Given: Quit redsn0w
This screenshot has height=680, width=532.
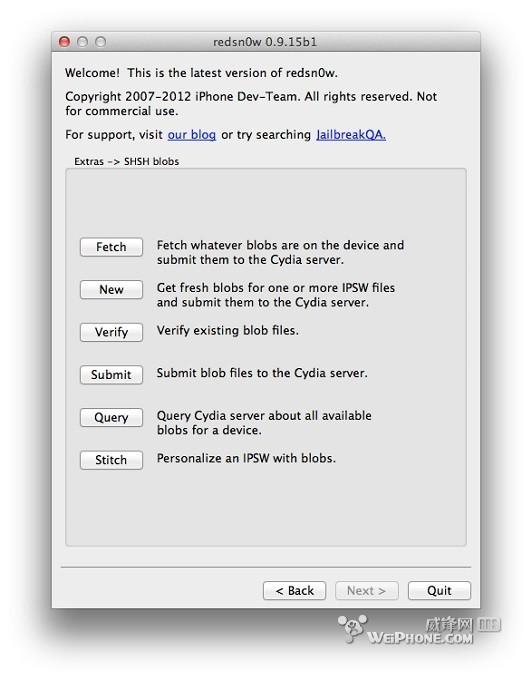Looking at the screenshot, I should pos(439,591).
